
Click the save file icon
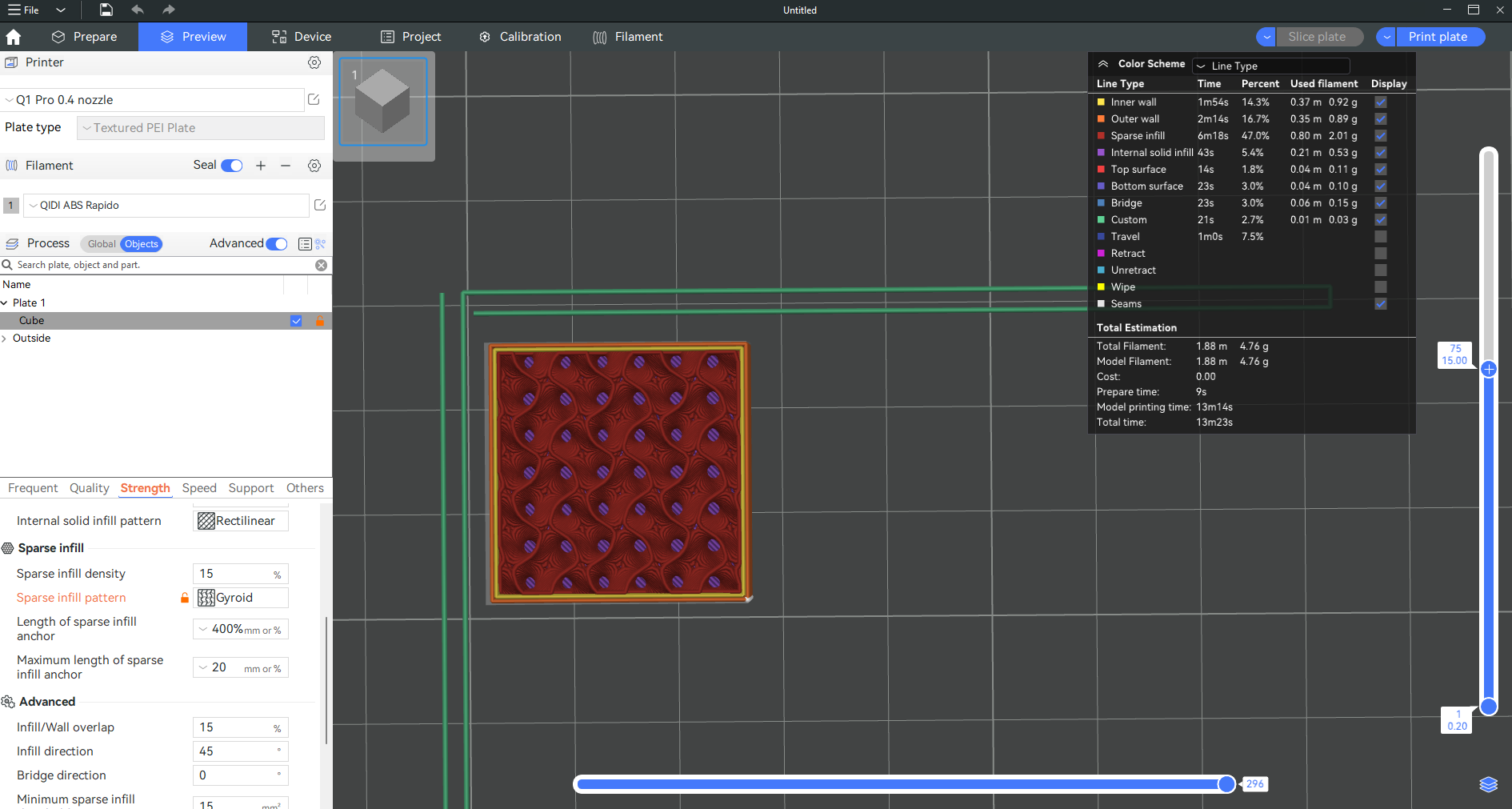pyautogui.click(x=106, y=10)
